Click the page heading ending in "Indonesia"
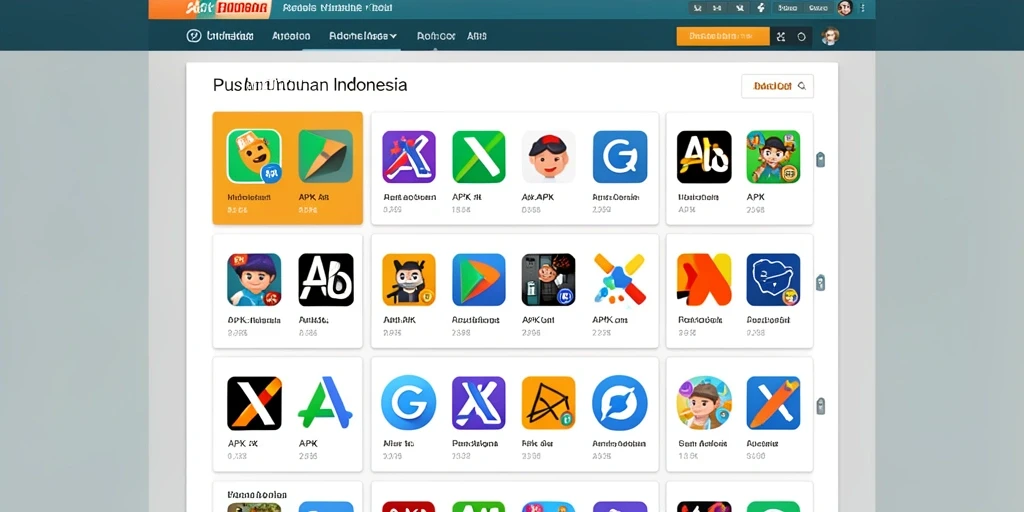Screen dimensions: 1024x512 pyautogui.click(x=310, y=85)
